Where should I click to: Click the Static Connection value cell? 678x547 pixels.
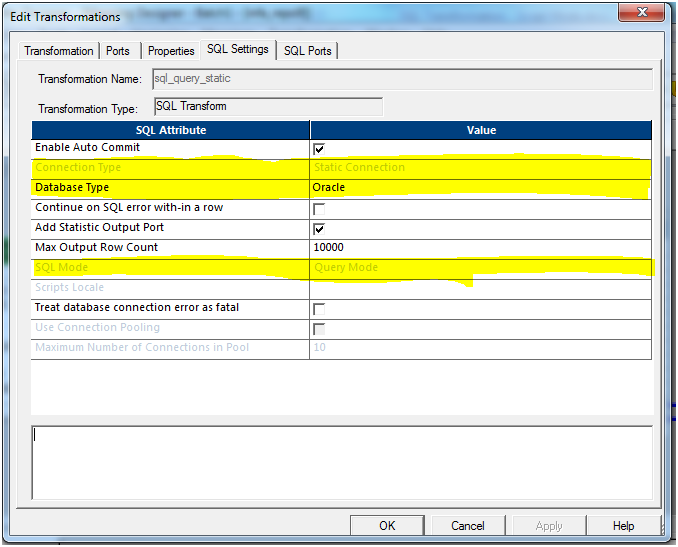[x=480, y=170]
